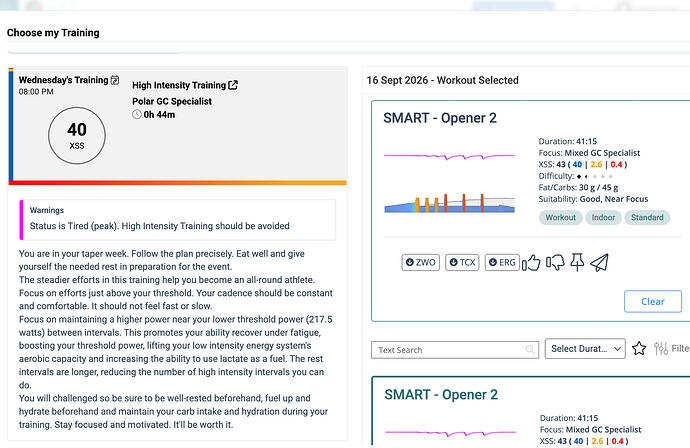The height and width of the screenshot is (448, 690).
Task: Open the Filter sliders icon
Action: (x=661, y=349)
